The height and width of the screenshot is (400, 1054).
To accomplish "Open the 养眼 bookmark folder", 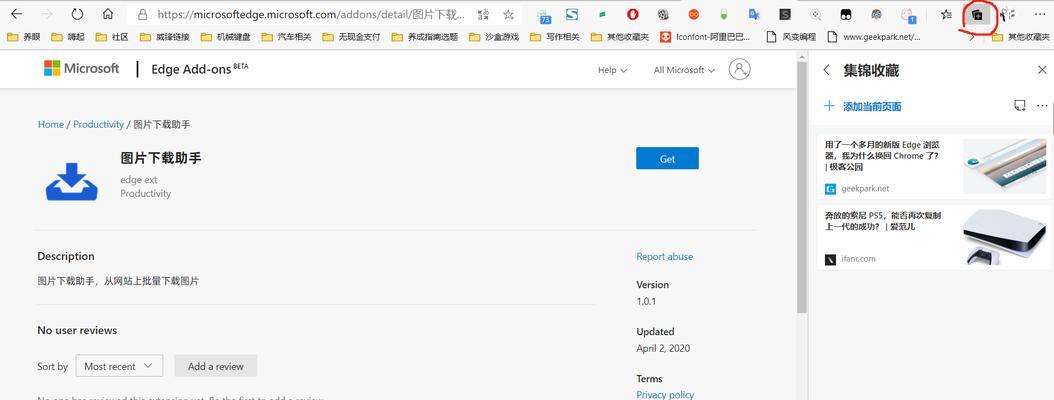I will tap(24, 37).
